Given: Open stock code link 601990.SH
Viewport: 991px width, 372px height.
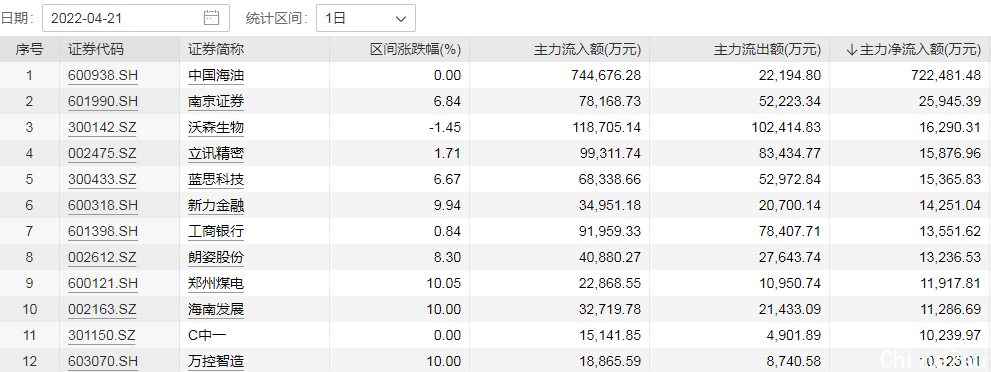Looking at the screenshot, I should [102, 102].
